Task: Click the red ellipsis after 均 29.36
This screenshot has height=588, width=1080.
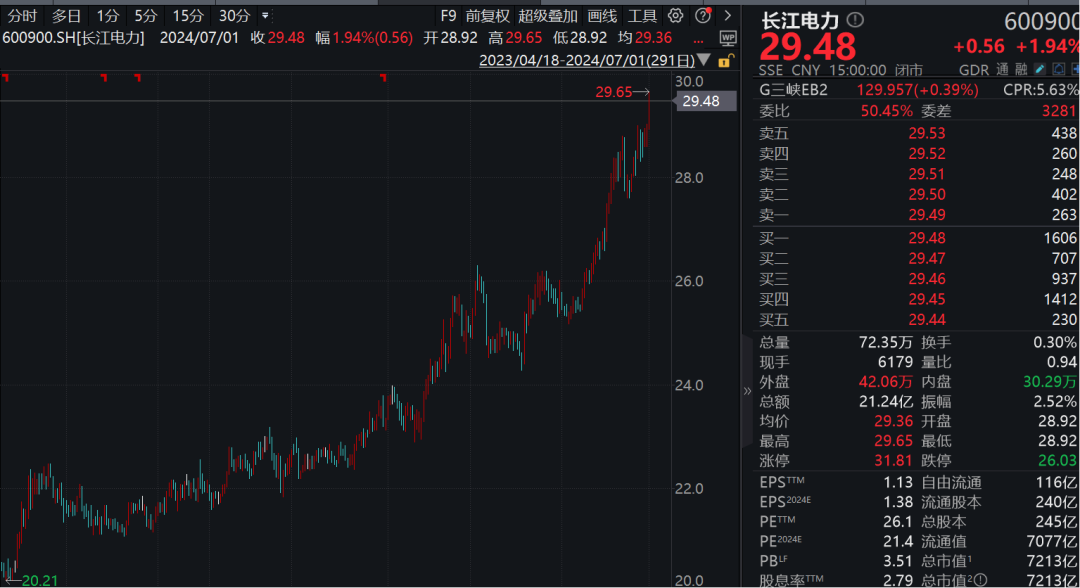Action: pyautogui.click(x=698, y=40)
